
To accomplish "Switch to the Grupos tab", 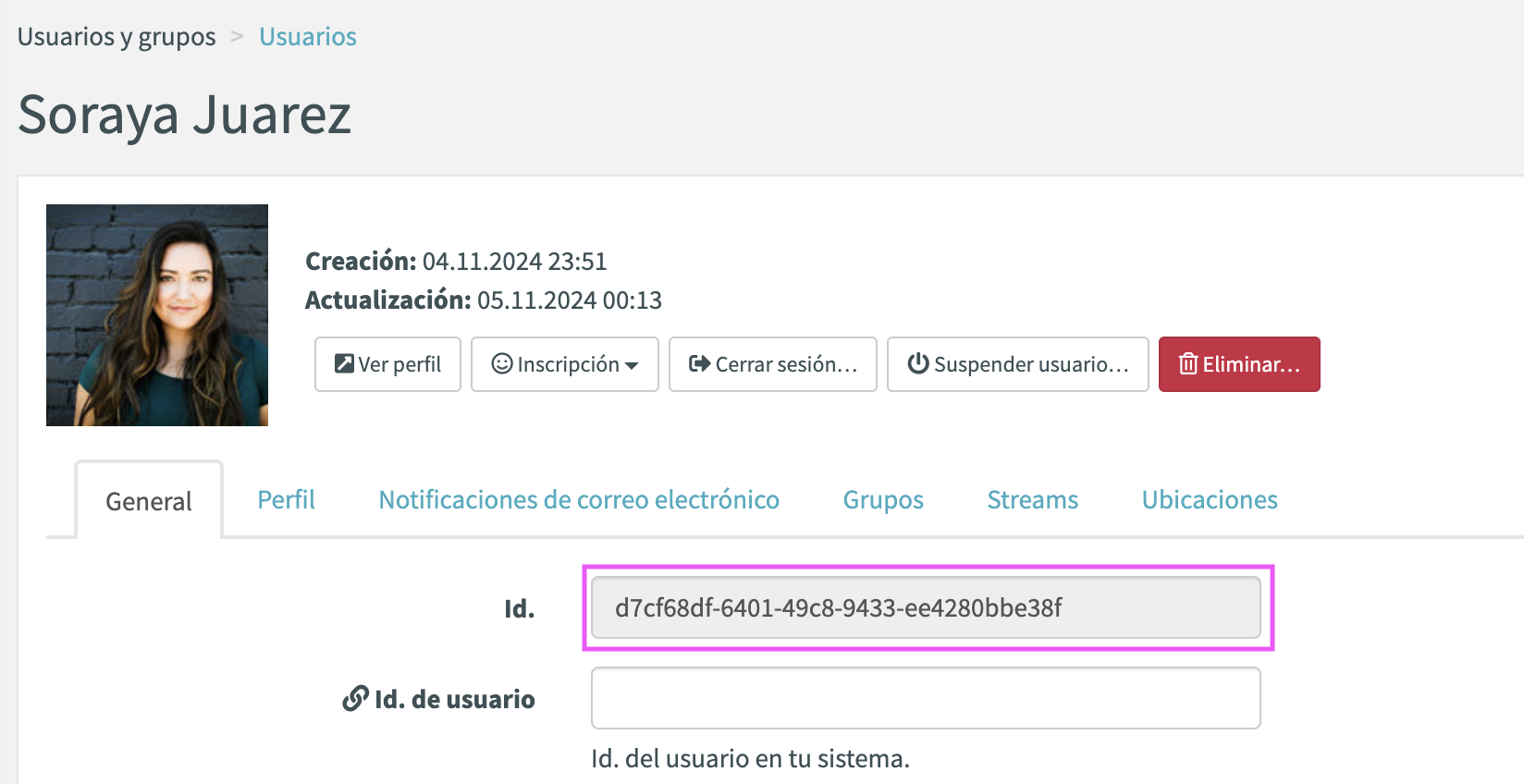I will coord(883,500).
